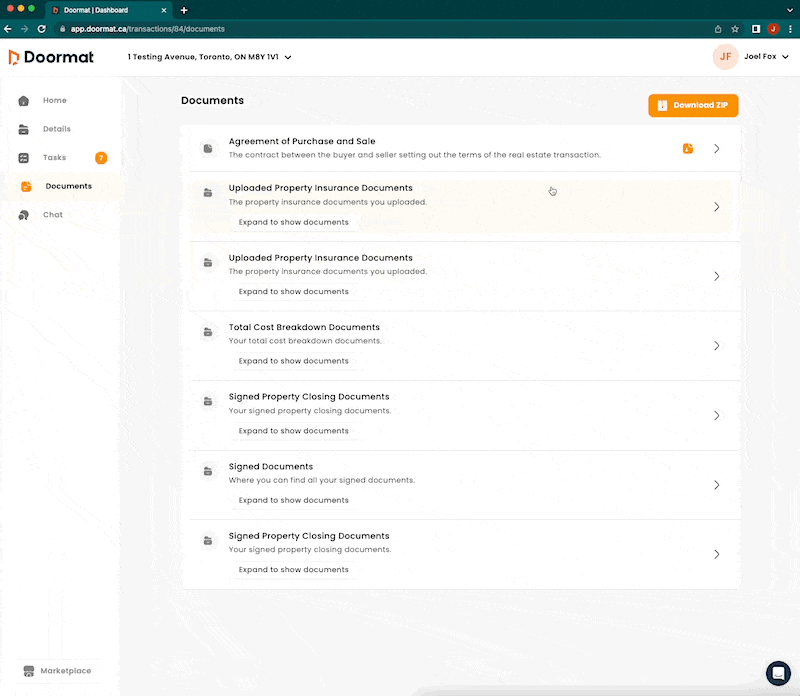Open the Joel Fox account dropdown
This screenshot has width=800, height=696.
coord(767,57)
